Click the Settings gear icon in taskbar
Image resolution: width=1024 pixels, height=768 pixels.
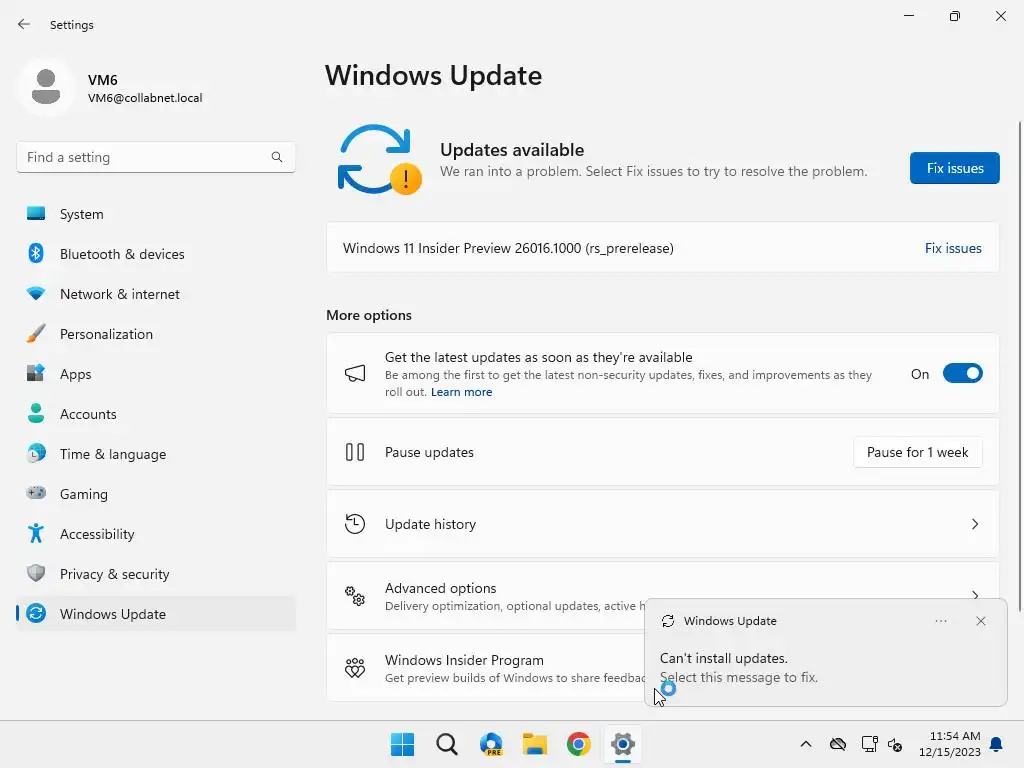623,744
